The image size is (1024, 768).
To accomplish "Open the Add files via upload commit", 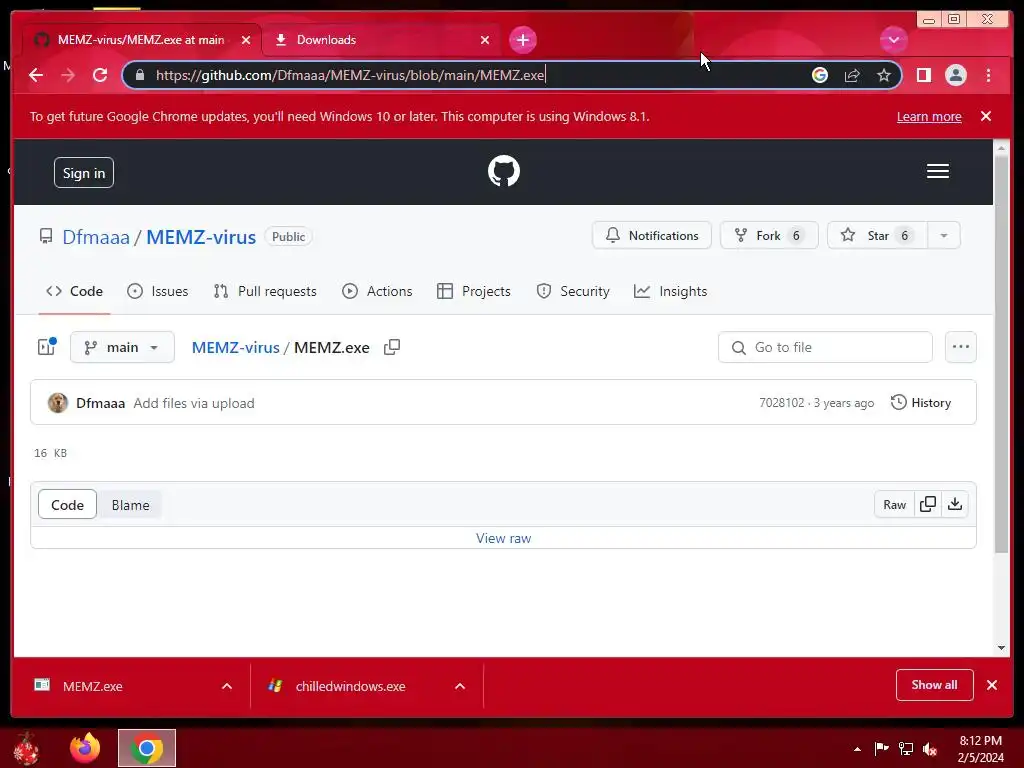I will (x=194, y=403).
